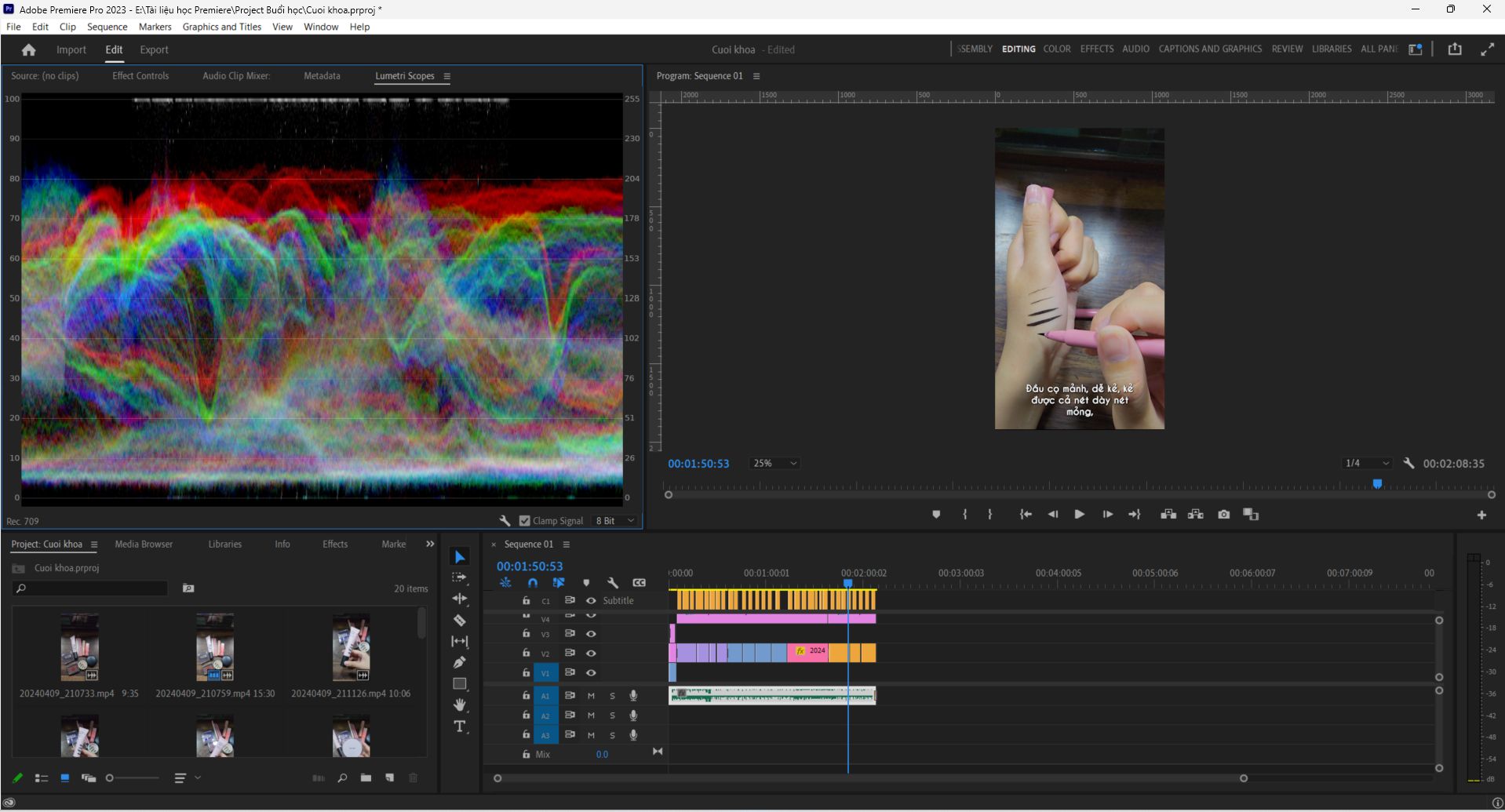
Task: Select the Pen tool in tools panel
Action: (x=460, y=662)
